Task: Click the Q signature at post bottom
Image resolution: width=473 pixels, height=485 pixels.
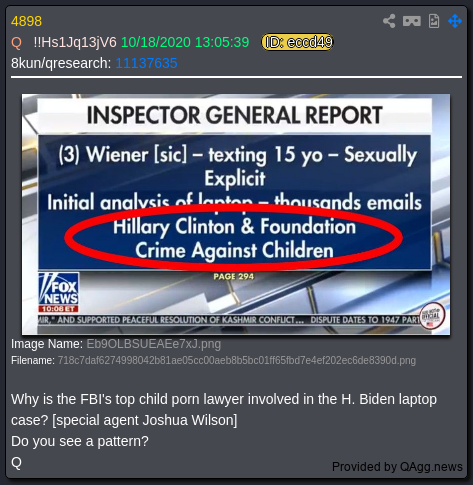Action: [16, 463]
